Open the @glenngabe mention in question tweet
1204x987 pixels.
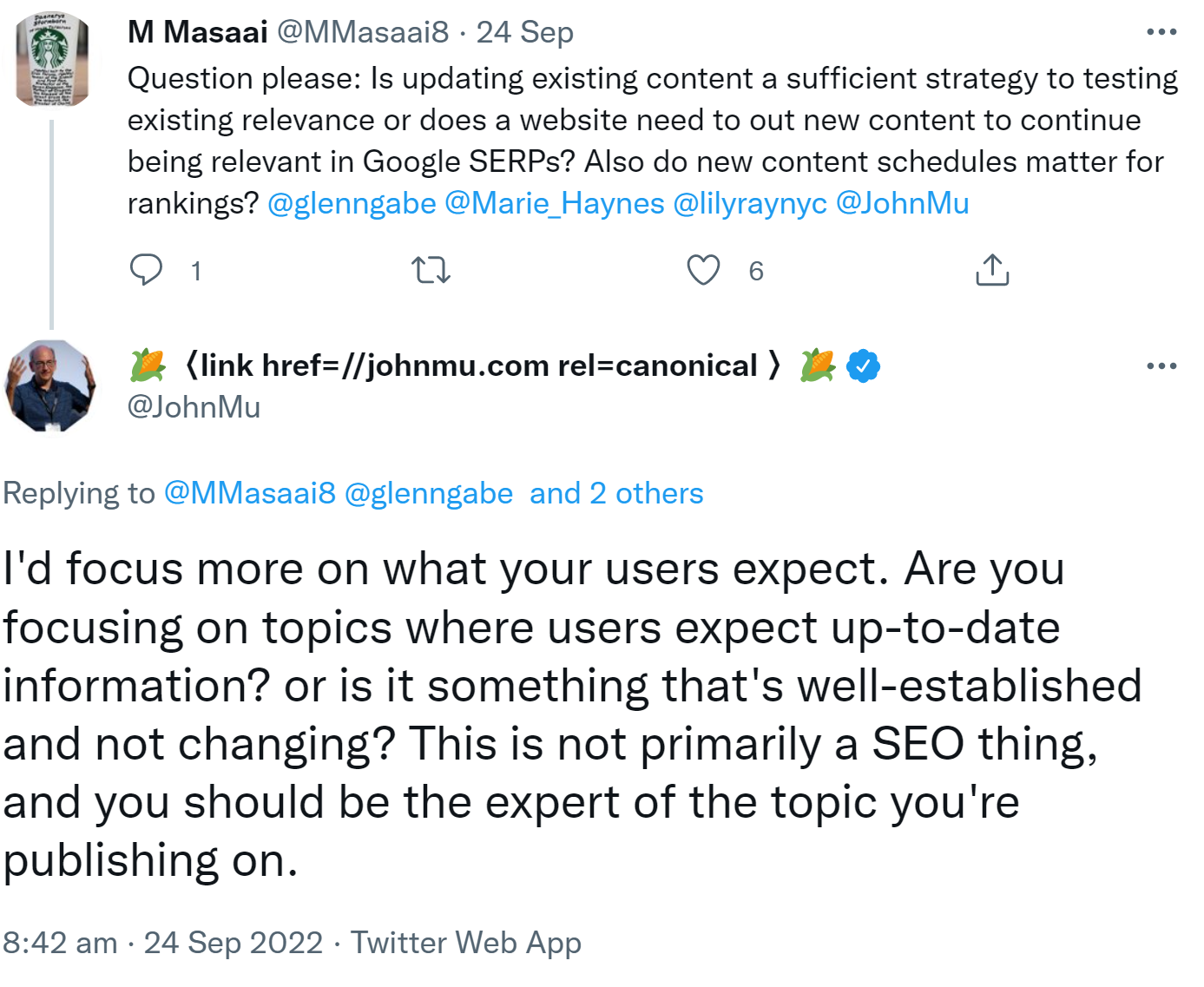click(352, 203)
